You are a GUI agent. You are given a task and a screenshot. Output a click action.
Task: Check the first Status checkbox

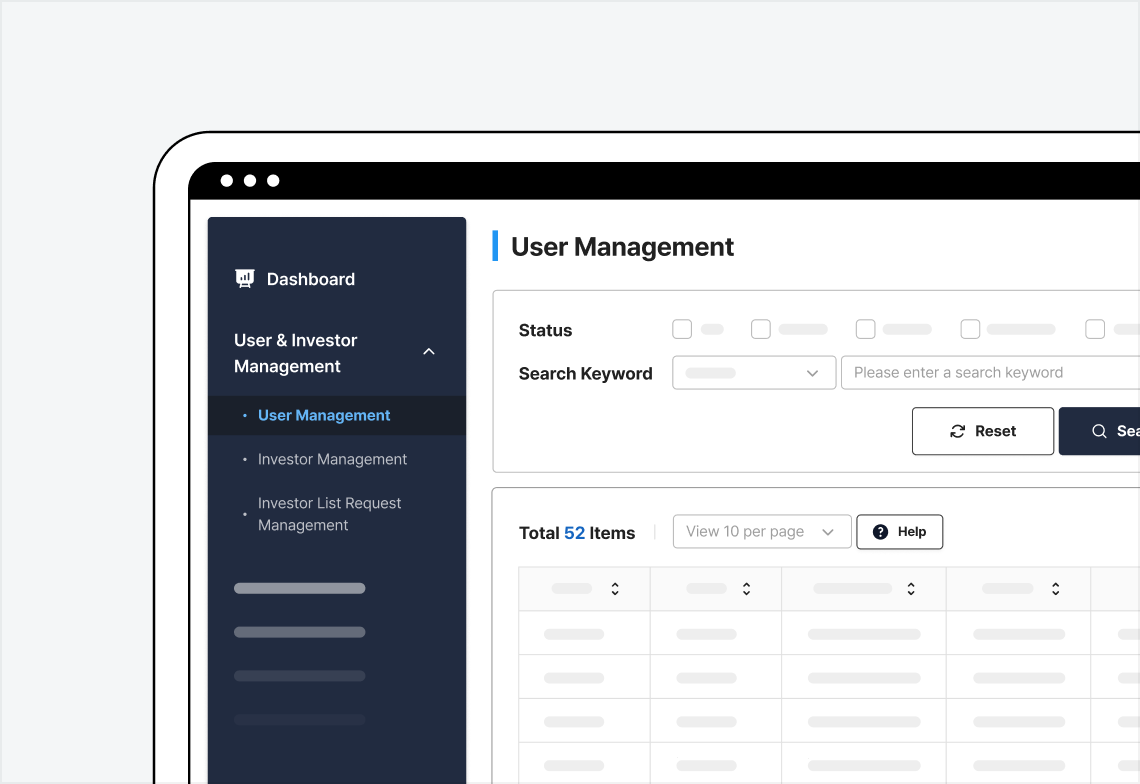[x=682, y=329]
